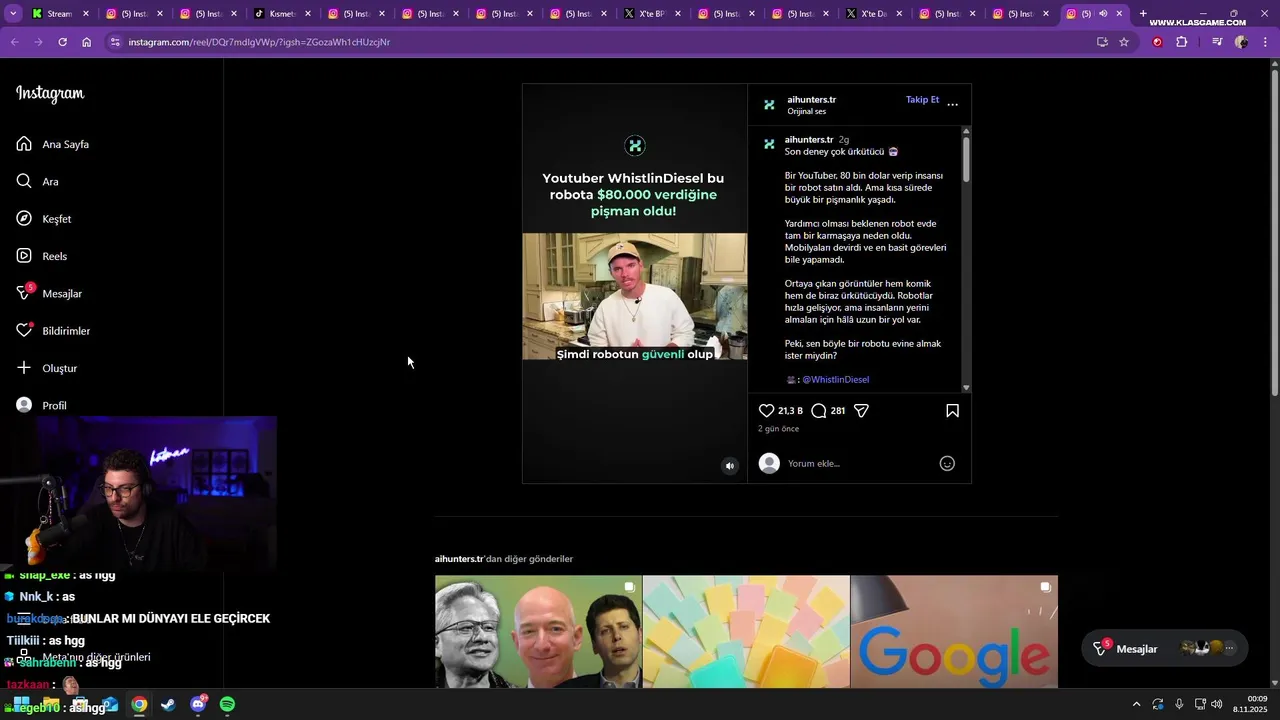The height and width of the screenshot is (720, 1280).
Task: Open the Bezos and Altman post thumbnail
Action: click(x=538, y=631)
